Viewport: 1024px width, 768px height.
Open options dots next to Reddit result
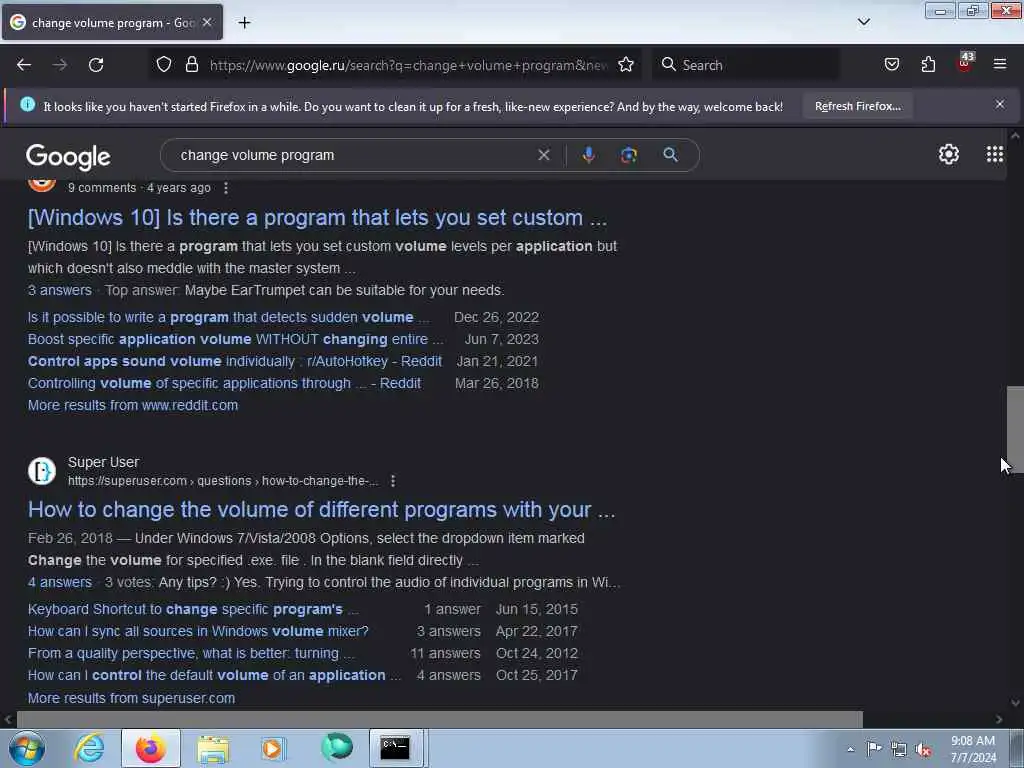pyautogui.click(x=226, y=188)
